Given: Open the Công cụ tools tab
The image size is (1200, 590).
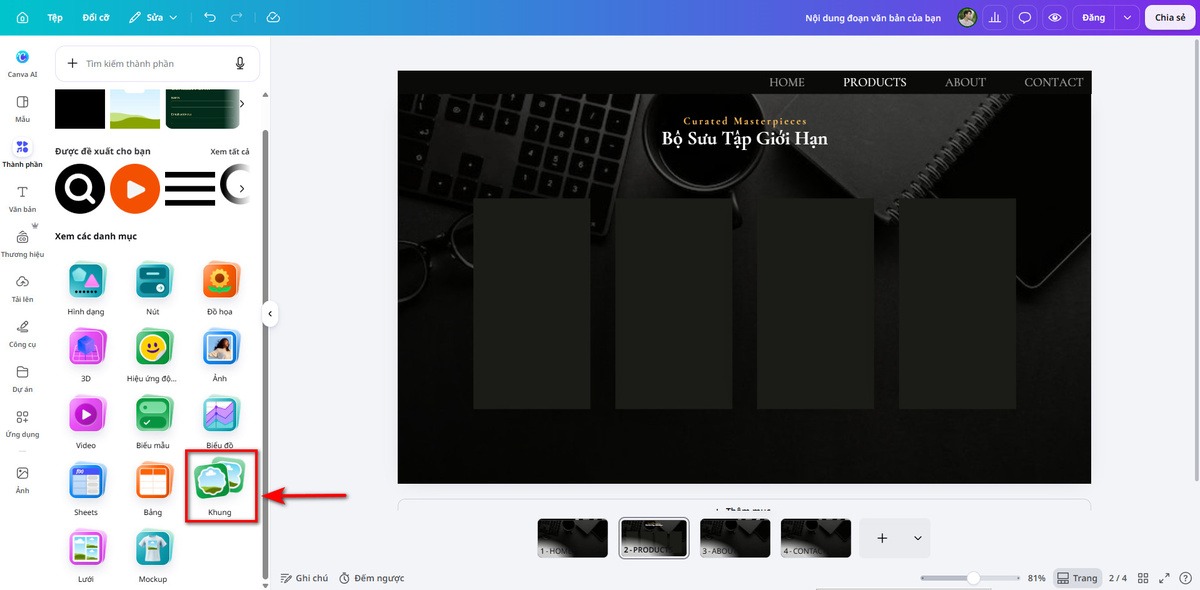Looking at the screenshot, I should pos(22,332).
